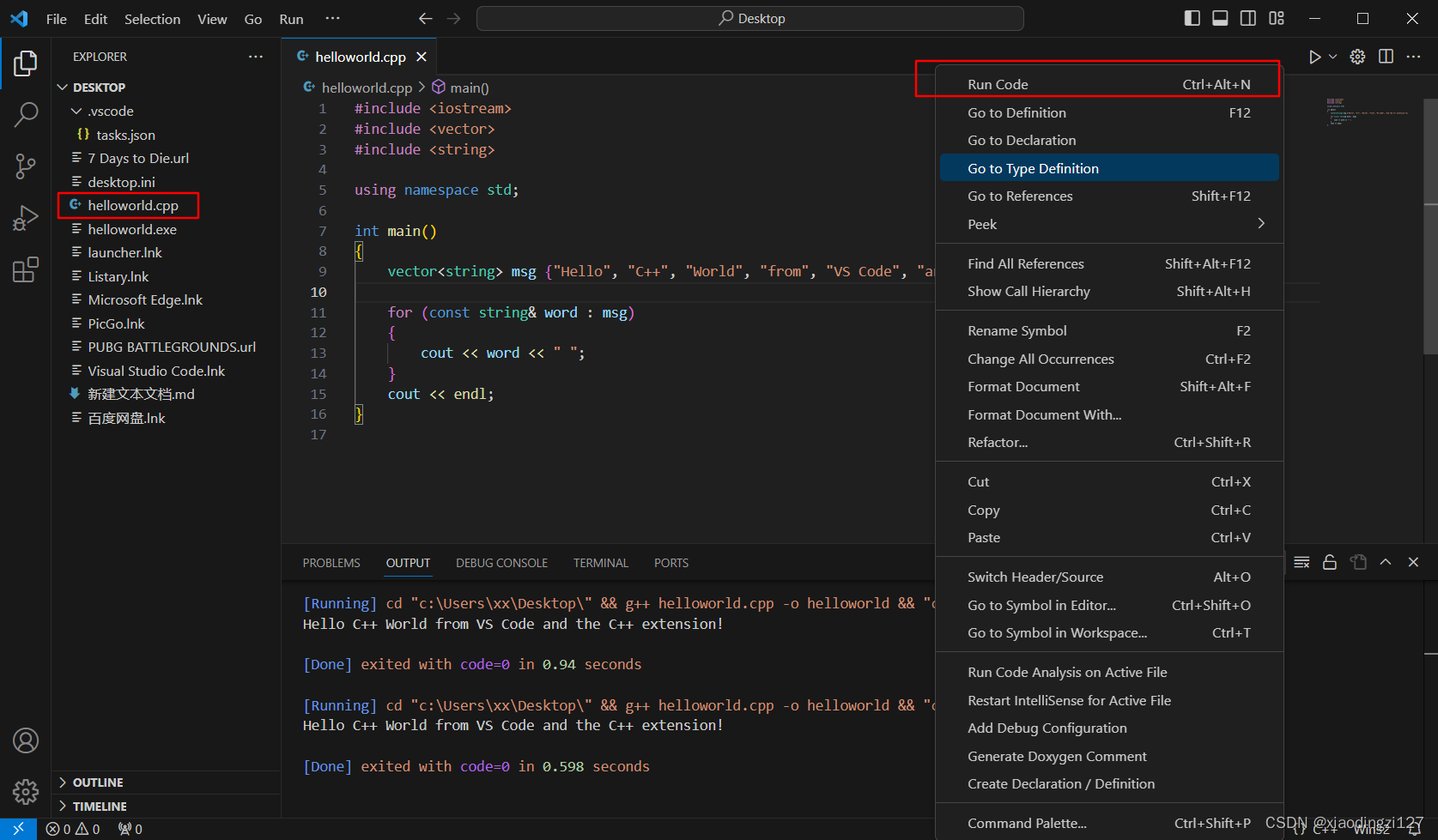Toggle the Secondary Side Bar layout icon

click(1248, 18)
